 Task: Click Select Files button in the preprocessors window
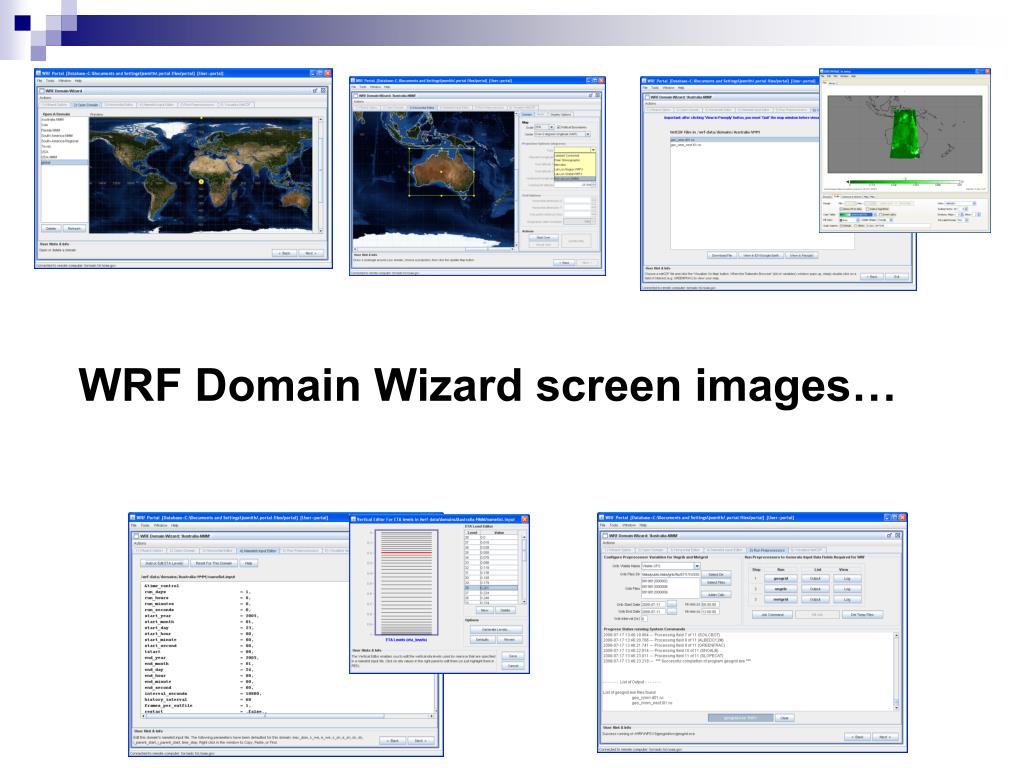tap(716, 583)
